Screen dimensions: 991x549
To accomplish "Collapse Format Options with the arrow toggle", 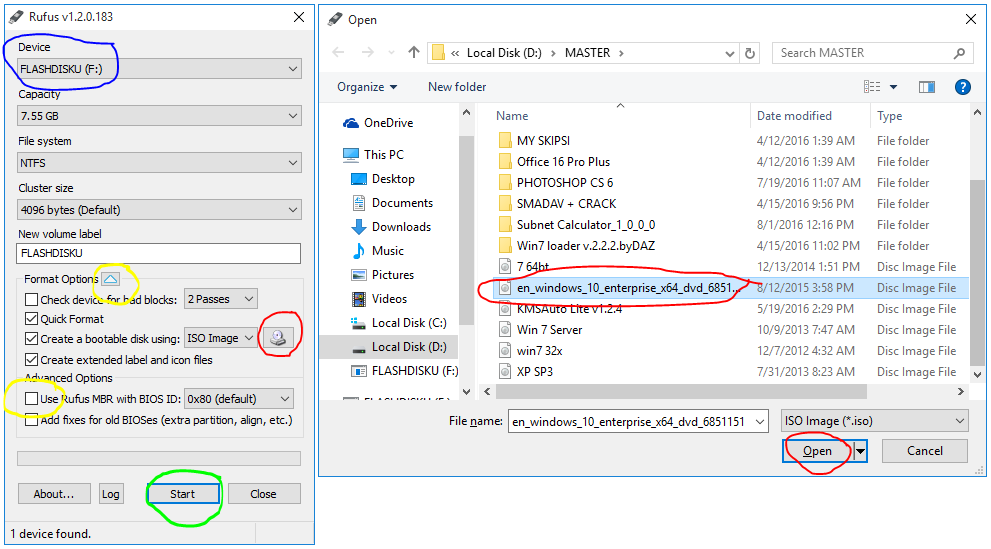I will tap(110, 279).
